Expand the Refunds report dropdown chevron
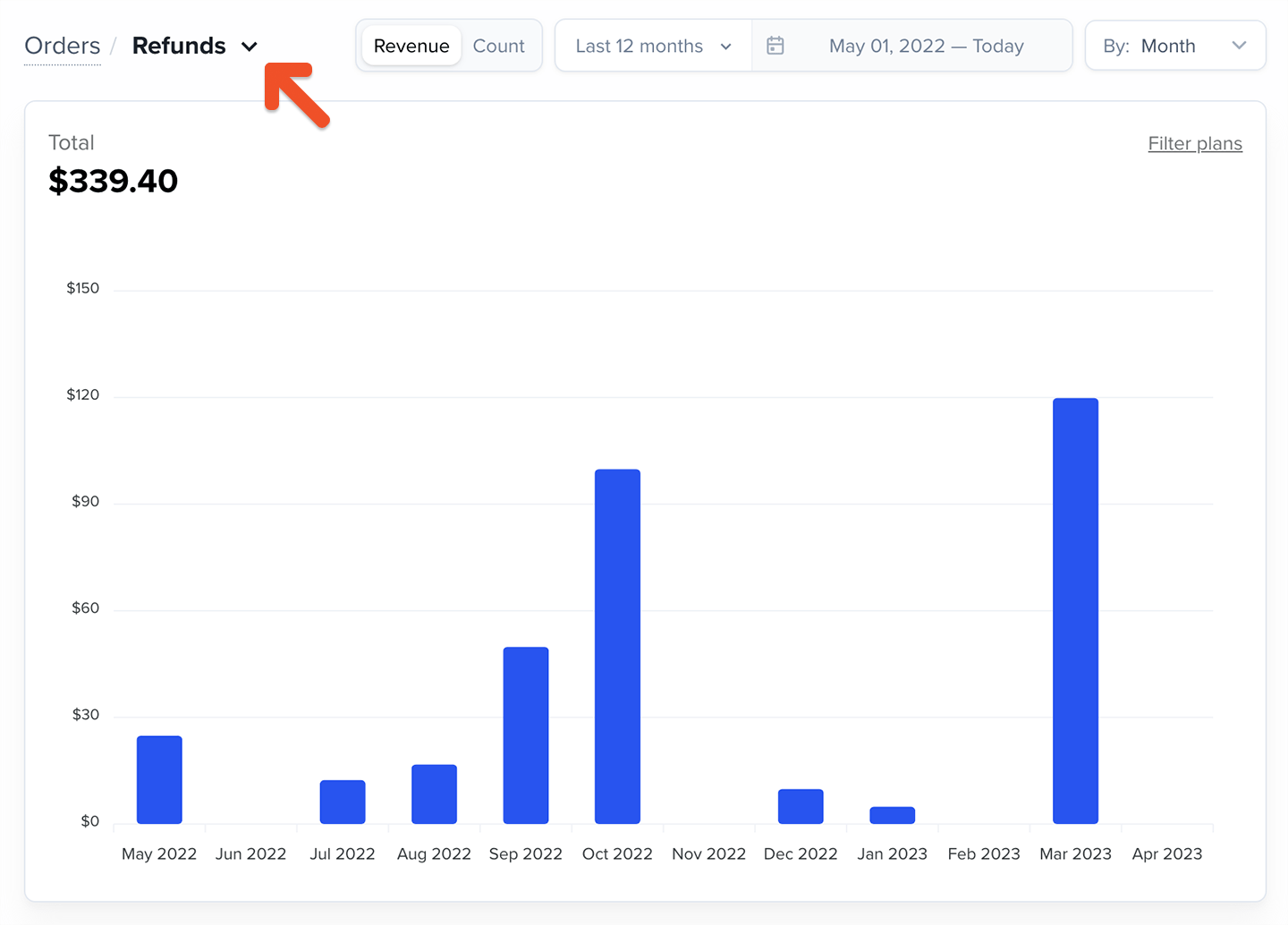The image size is (1288, 925). 250,47
